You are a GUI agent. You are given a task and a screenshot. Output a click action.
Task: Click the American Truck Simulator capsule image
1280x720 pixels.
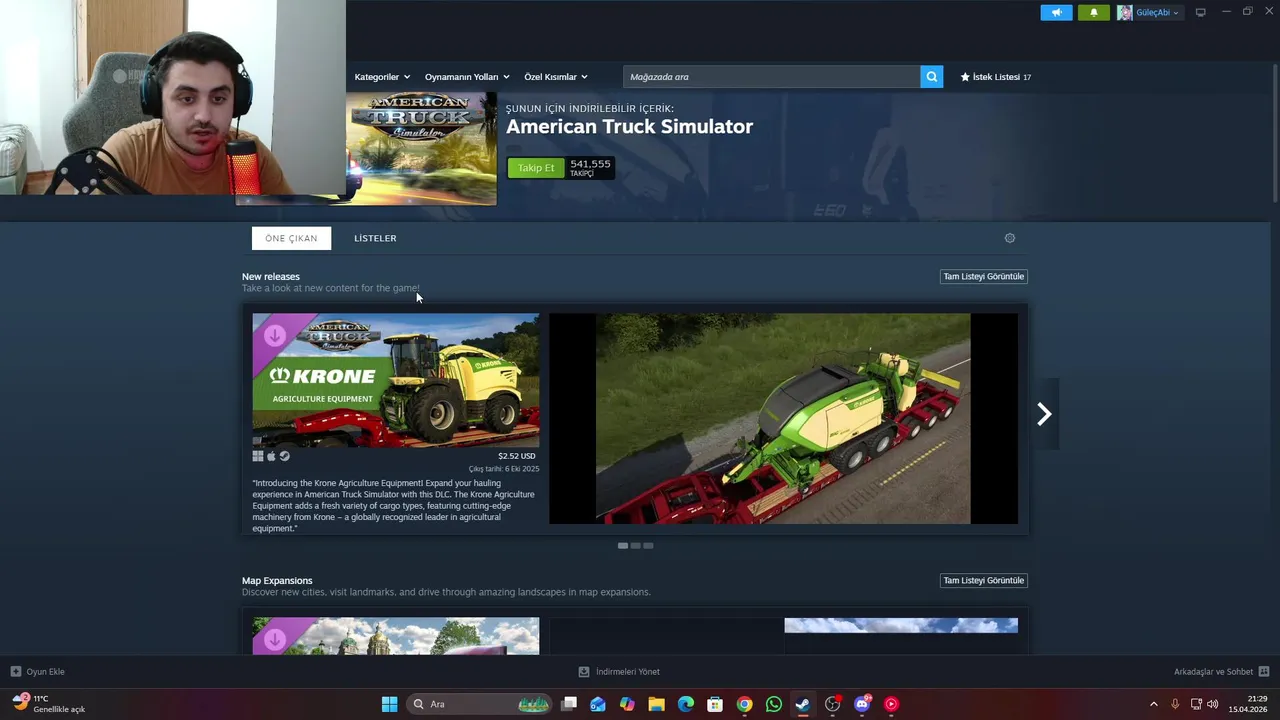click(x=421, y=148)
